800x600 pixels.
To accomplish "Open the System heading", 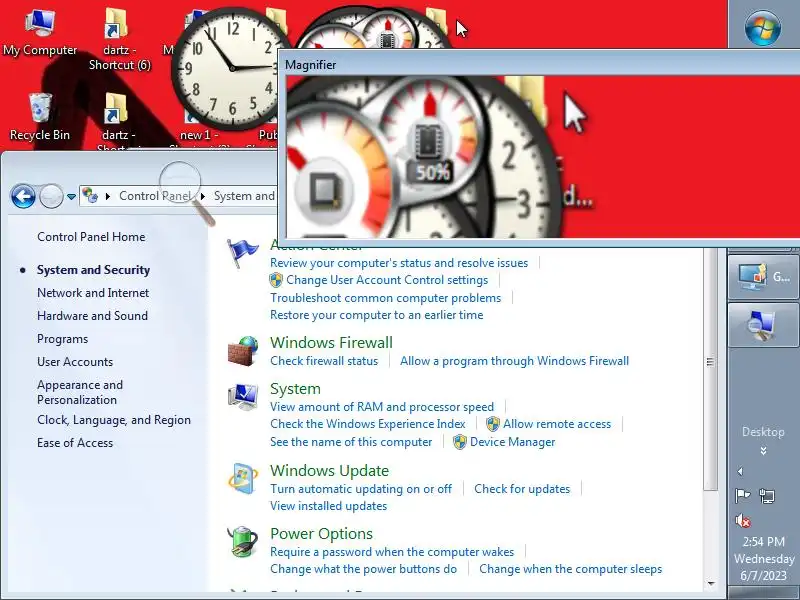I will [295, 389].
